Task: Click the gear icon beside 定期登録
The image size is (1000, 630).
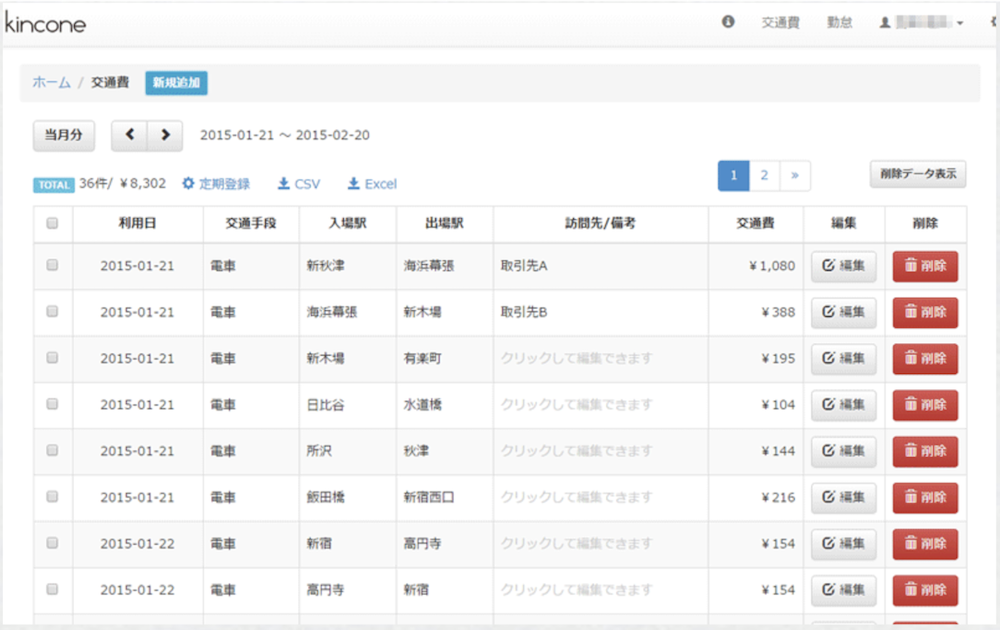Action: pyautogui.click(x=188, y=184)
